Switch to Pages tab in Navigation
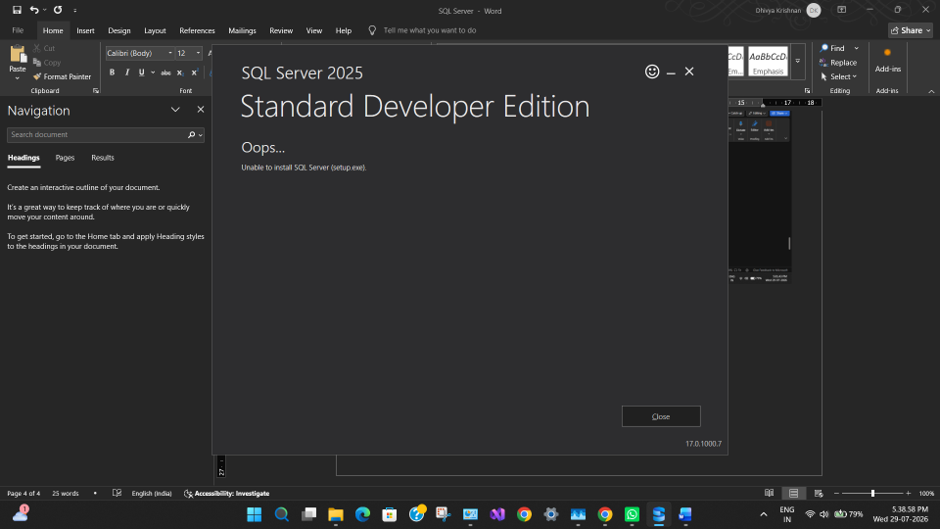Viewport: 940px width, 529px height. pos(65,158)
